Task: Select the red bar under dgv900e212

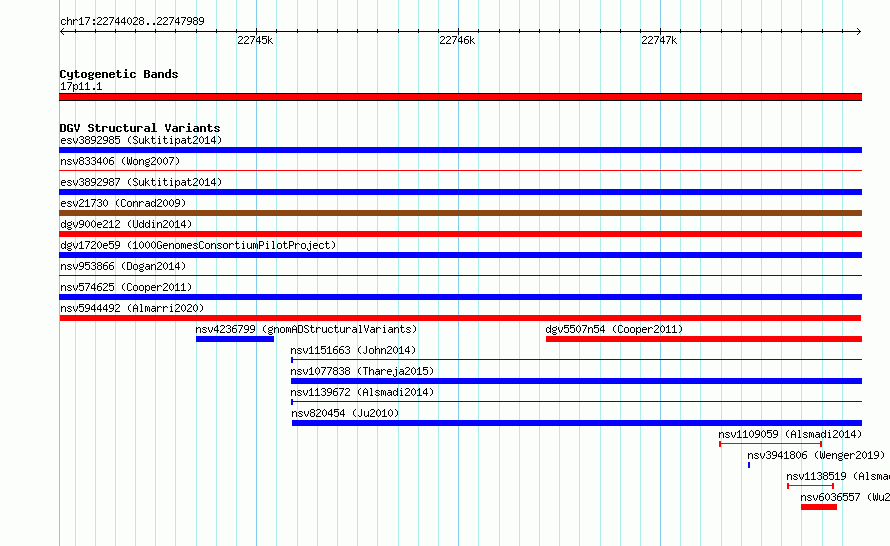Action: pos(460,234)
